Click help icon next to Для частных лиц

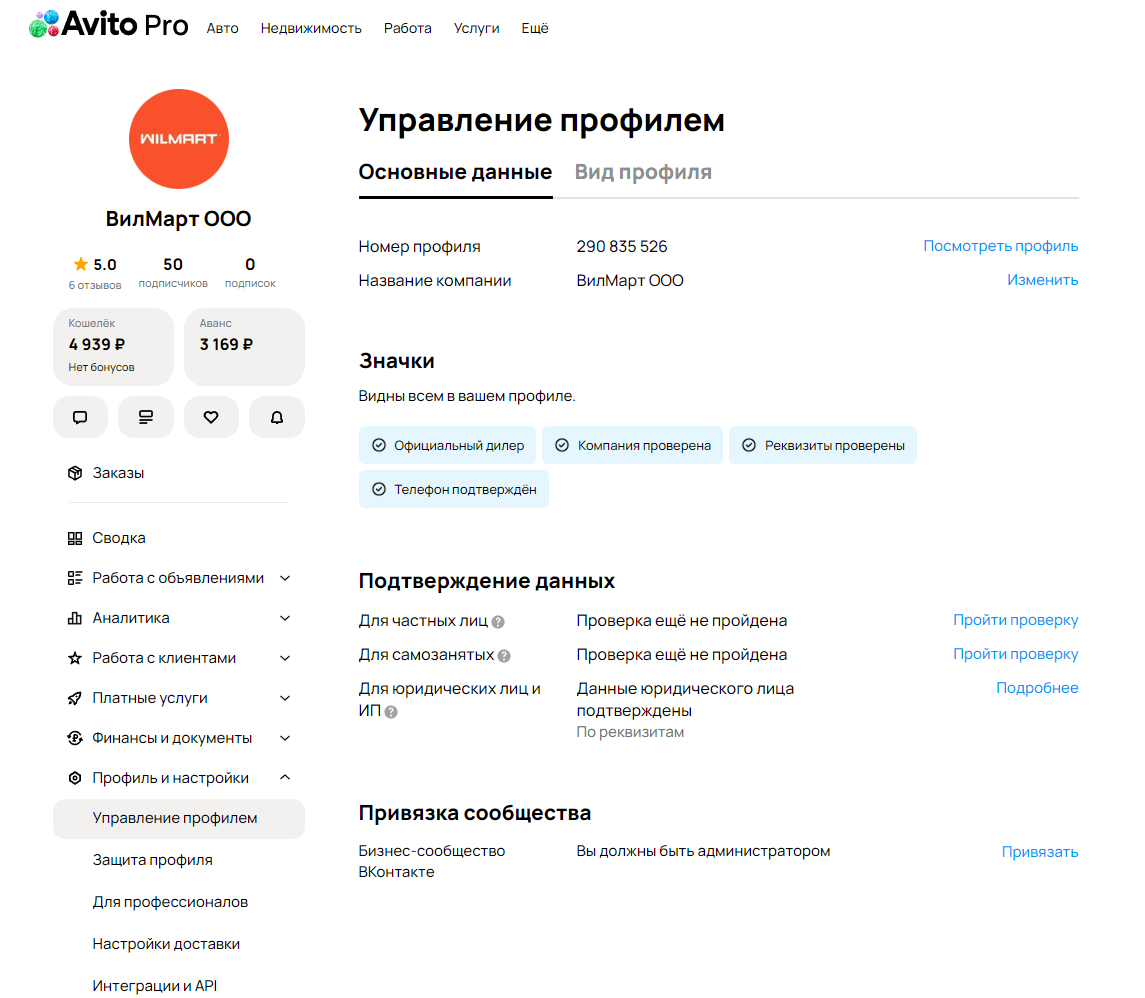point(498,622)
